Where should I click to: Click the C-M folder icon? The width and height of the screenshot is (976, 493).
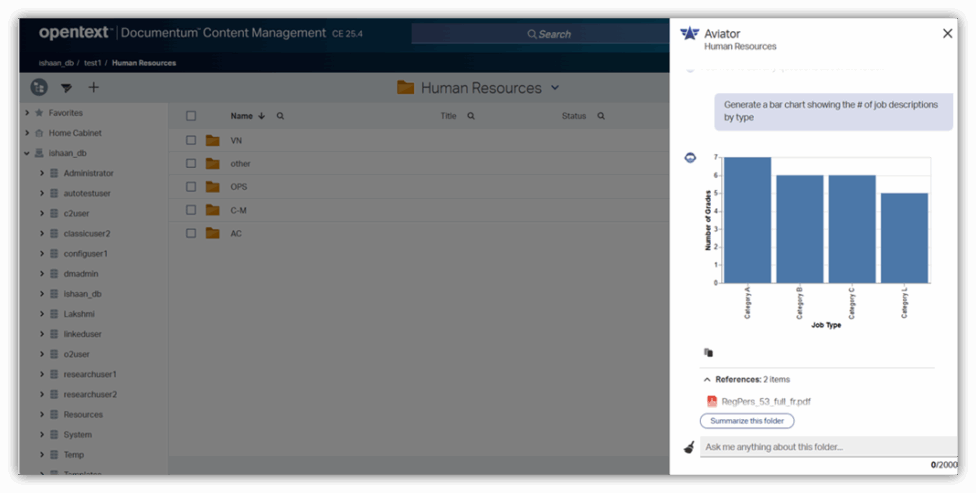tap(213, 210)
